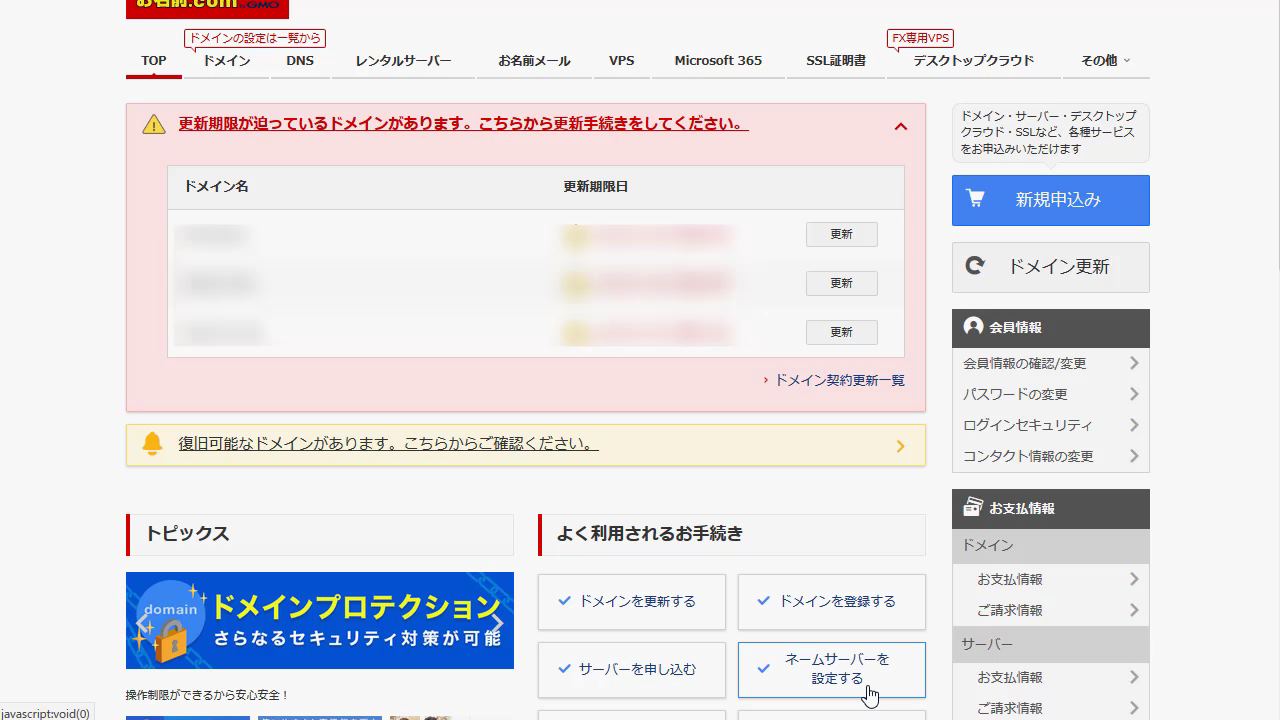Open the ドメイン契約更新一覧 link

(x=839, y=380)
